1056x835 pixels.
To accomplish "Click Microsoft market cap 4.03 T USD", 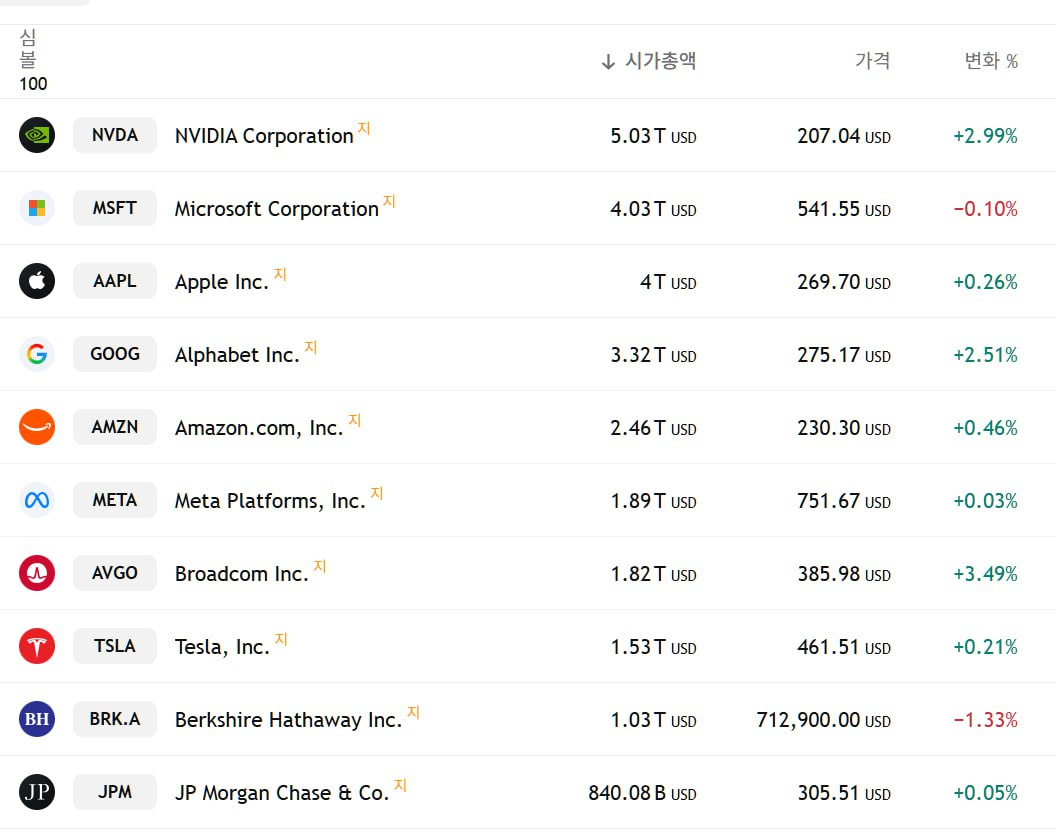I will click(x=653, y=209).
